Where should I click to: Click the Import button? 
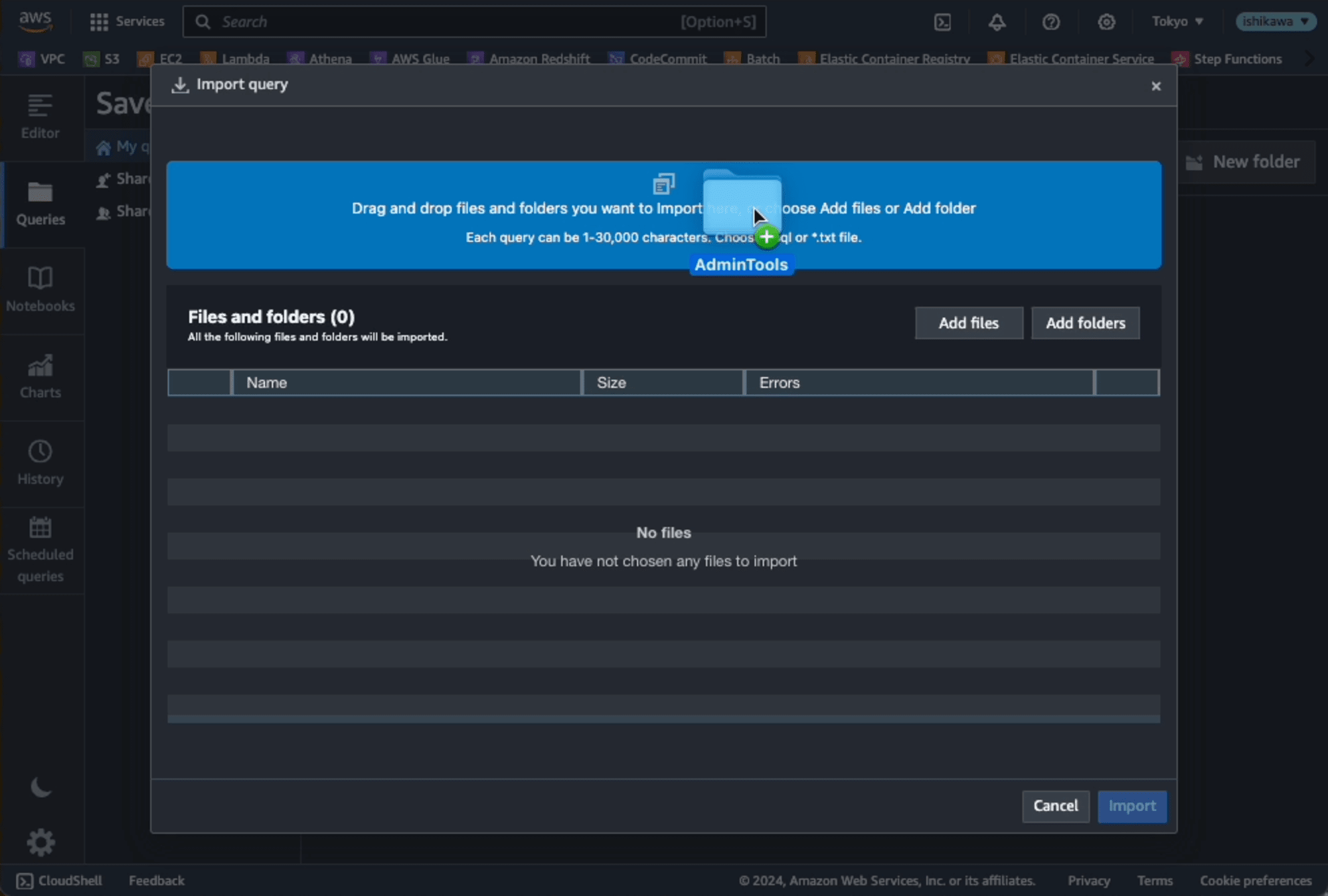pos(1132,805)
